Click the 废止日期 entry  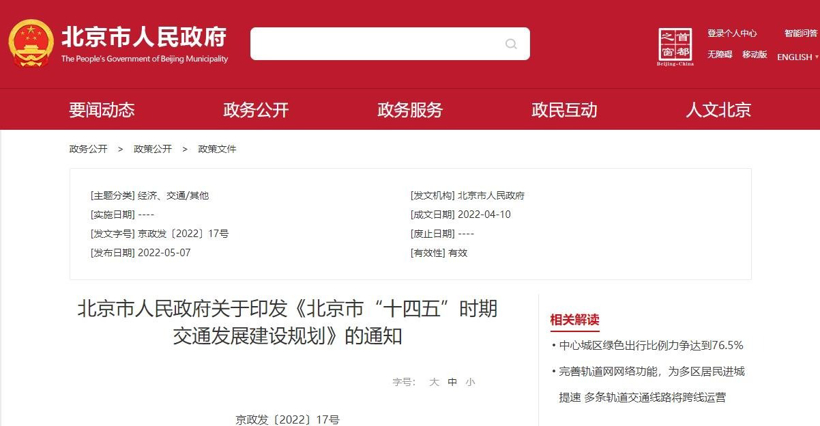[442, 234]
